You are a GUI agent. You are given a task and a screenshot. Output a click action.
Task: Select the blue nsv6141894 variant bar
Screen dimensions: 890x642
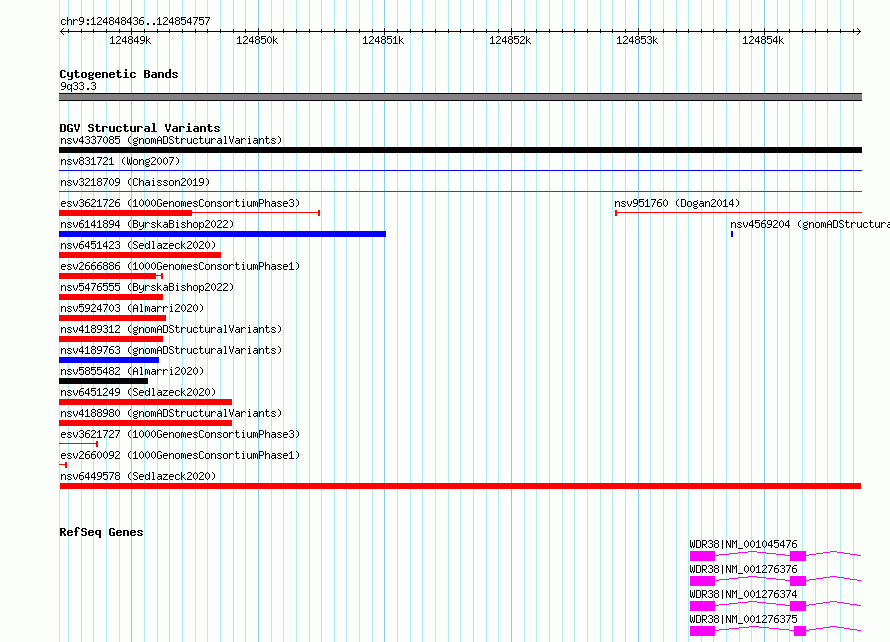(x=222, y=234)
